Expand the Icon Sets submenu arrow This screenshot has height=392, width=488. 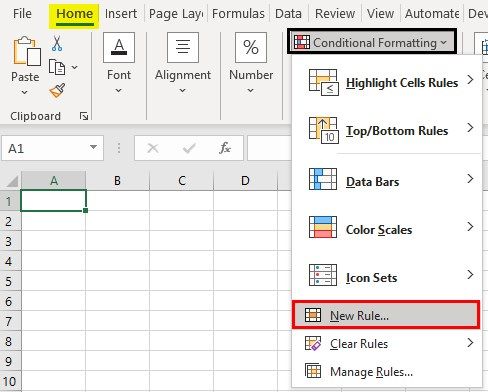(470, 275)
